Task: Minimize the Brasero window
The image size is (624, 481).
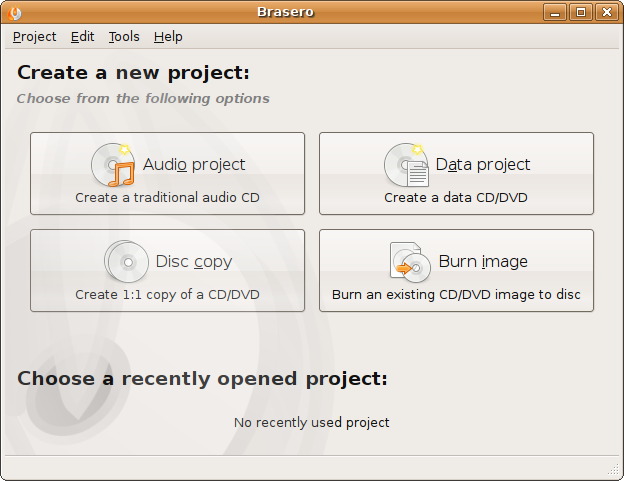Action: point(557,12)
